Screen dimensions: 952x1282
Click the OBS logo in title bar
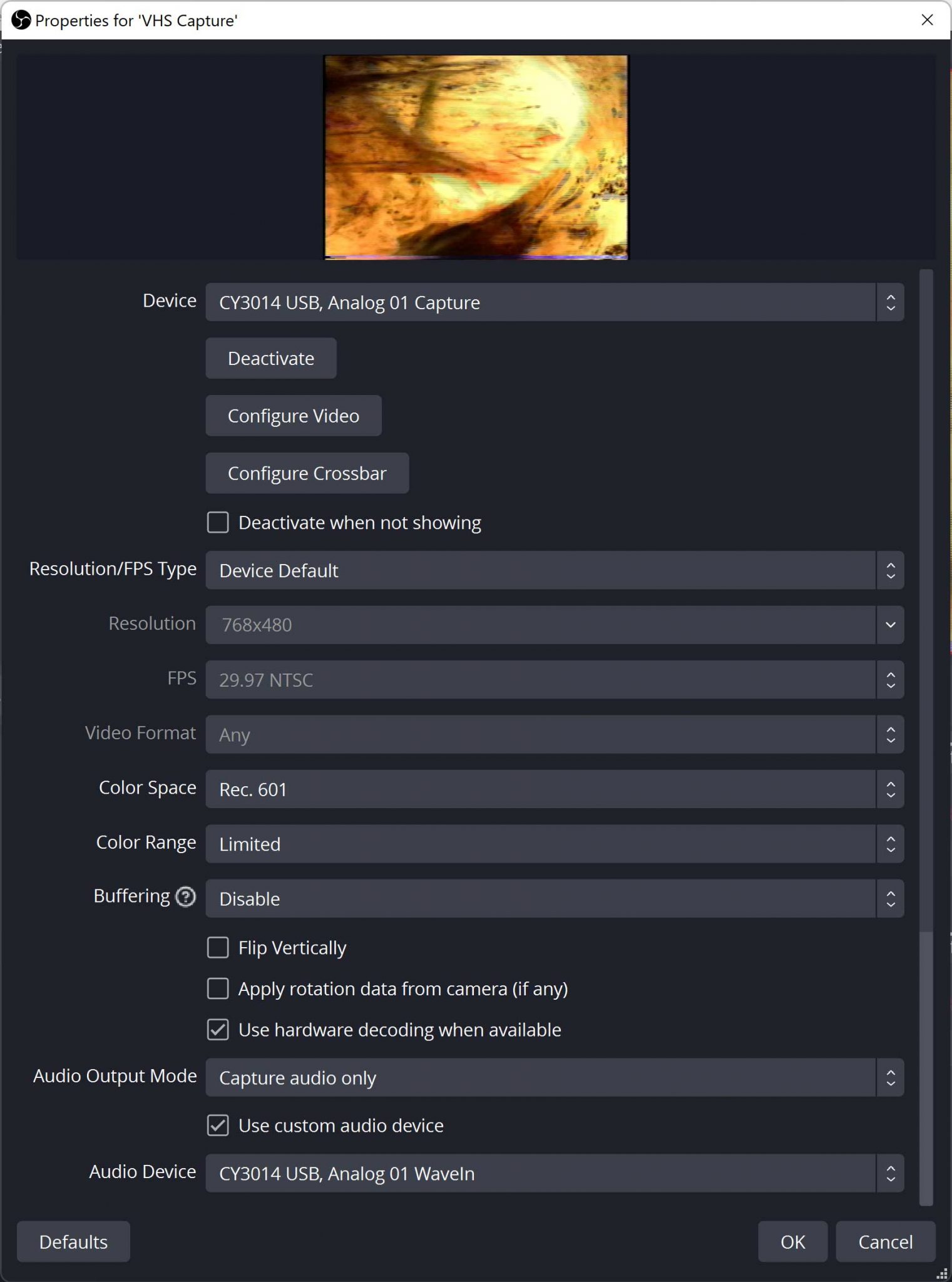(21, 20)
